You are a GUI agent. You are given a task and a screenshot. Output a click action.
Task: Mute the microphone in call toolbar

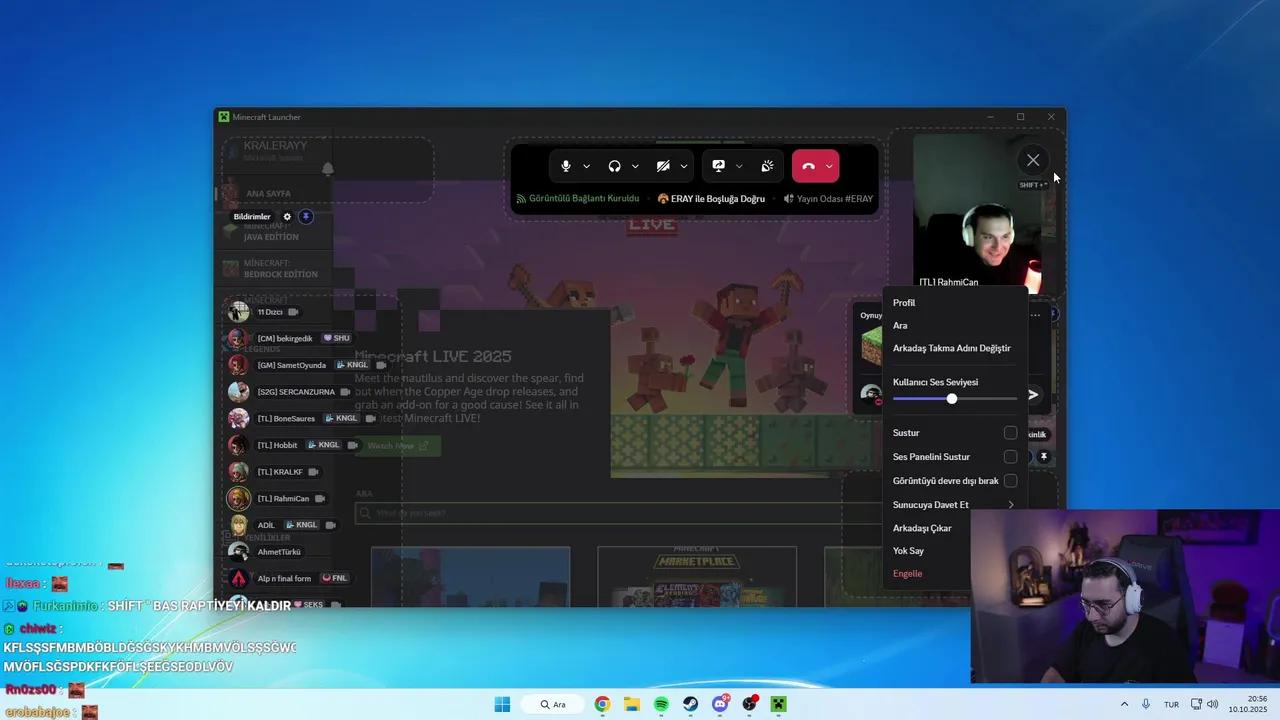566,166
